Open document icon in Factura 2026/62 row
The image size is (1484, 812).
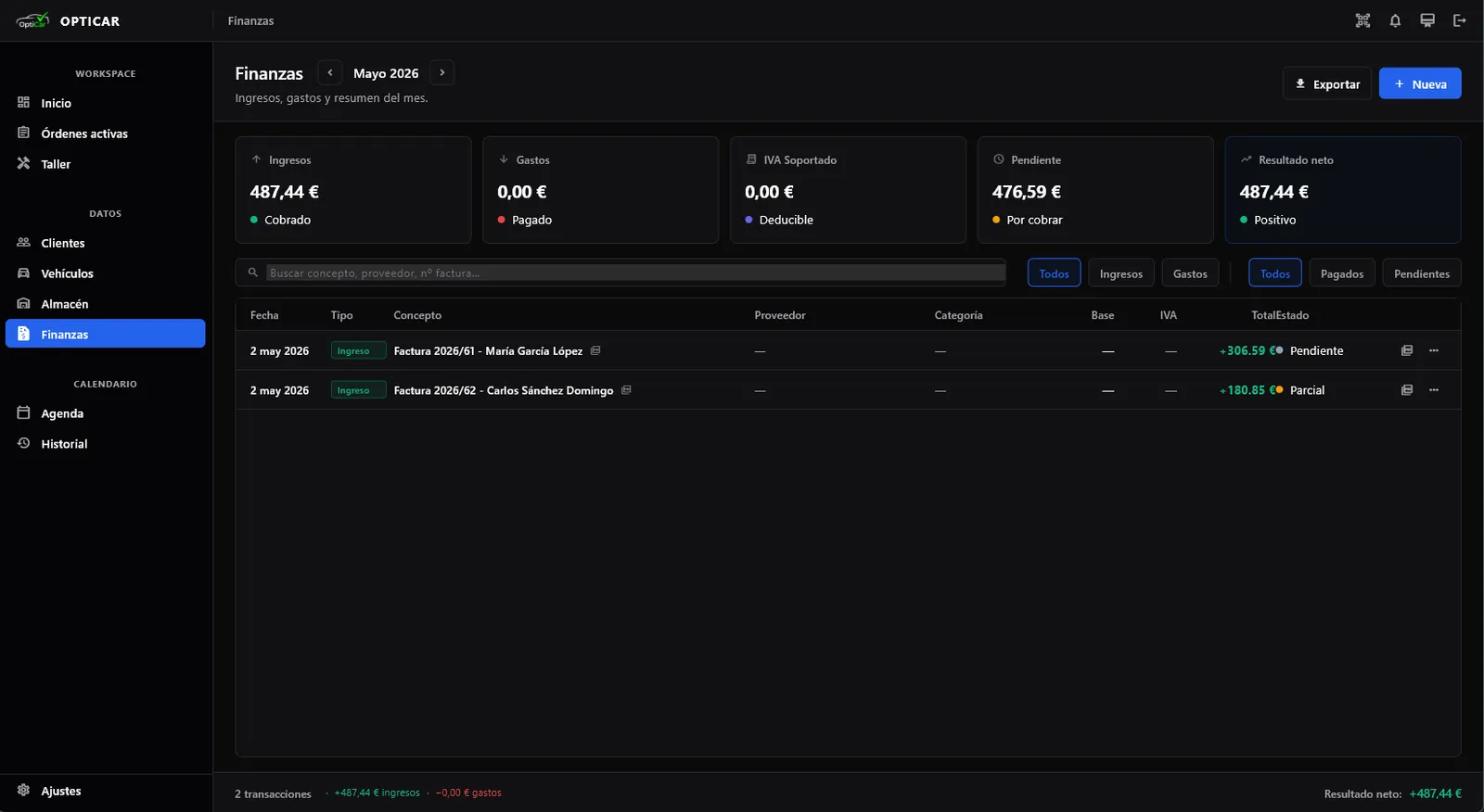point(1407,390)
